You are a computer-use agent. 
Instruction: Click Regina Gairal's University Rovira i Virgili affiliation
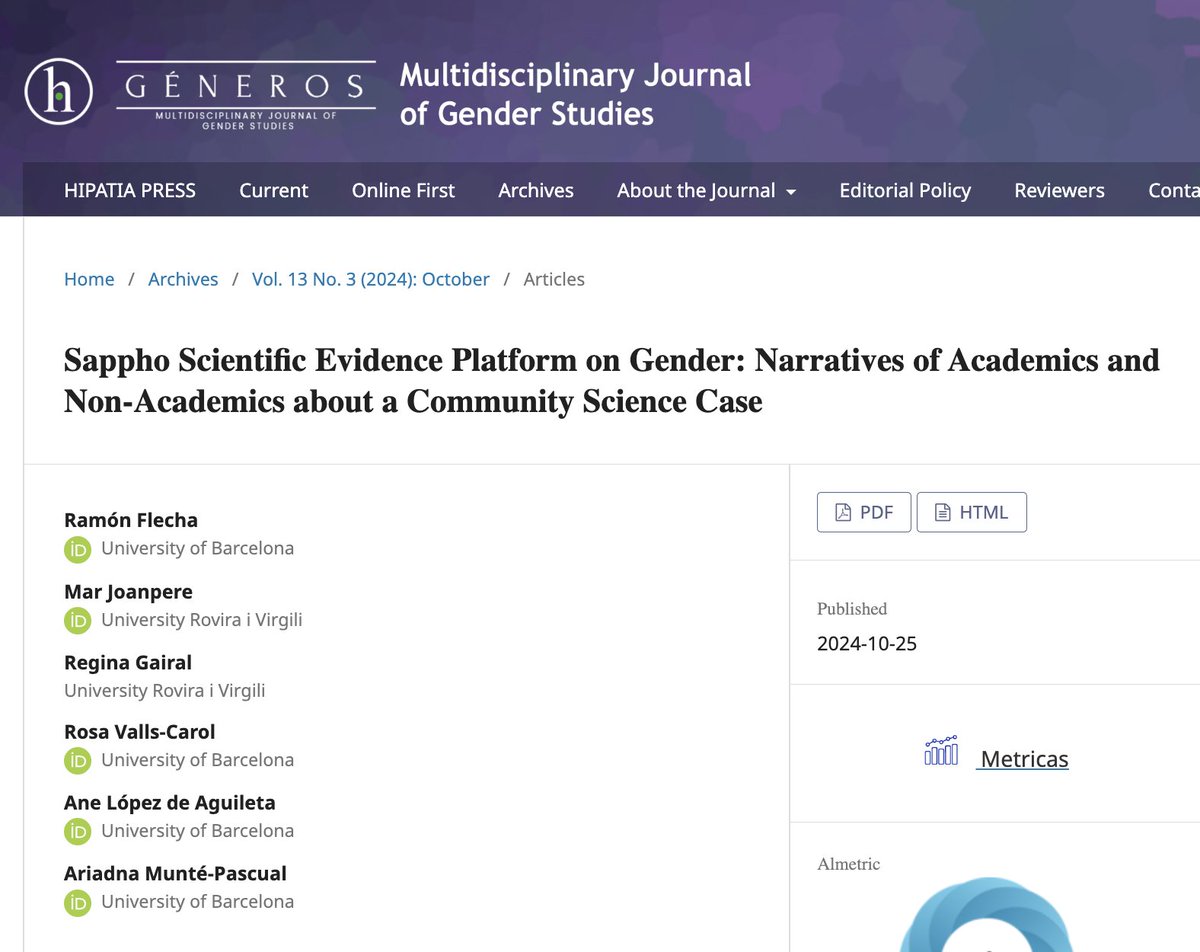point(165,690)
